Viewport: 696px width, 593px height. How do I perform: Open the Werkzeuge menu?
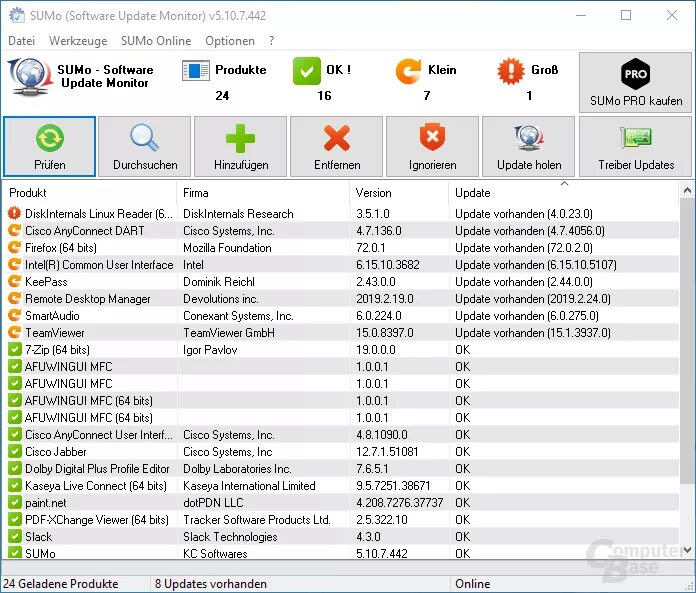pyautogui.click(x=78, y=41)
